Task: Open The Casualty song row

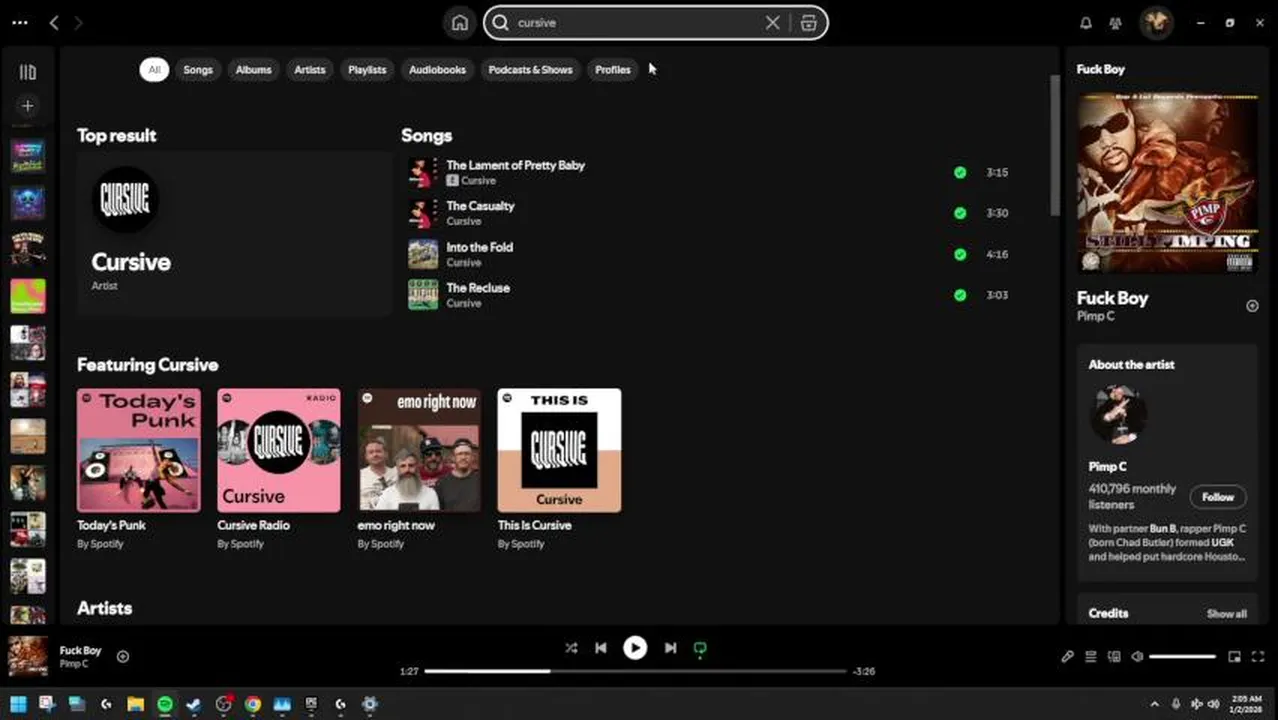Action: pos(710,213)
